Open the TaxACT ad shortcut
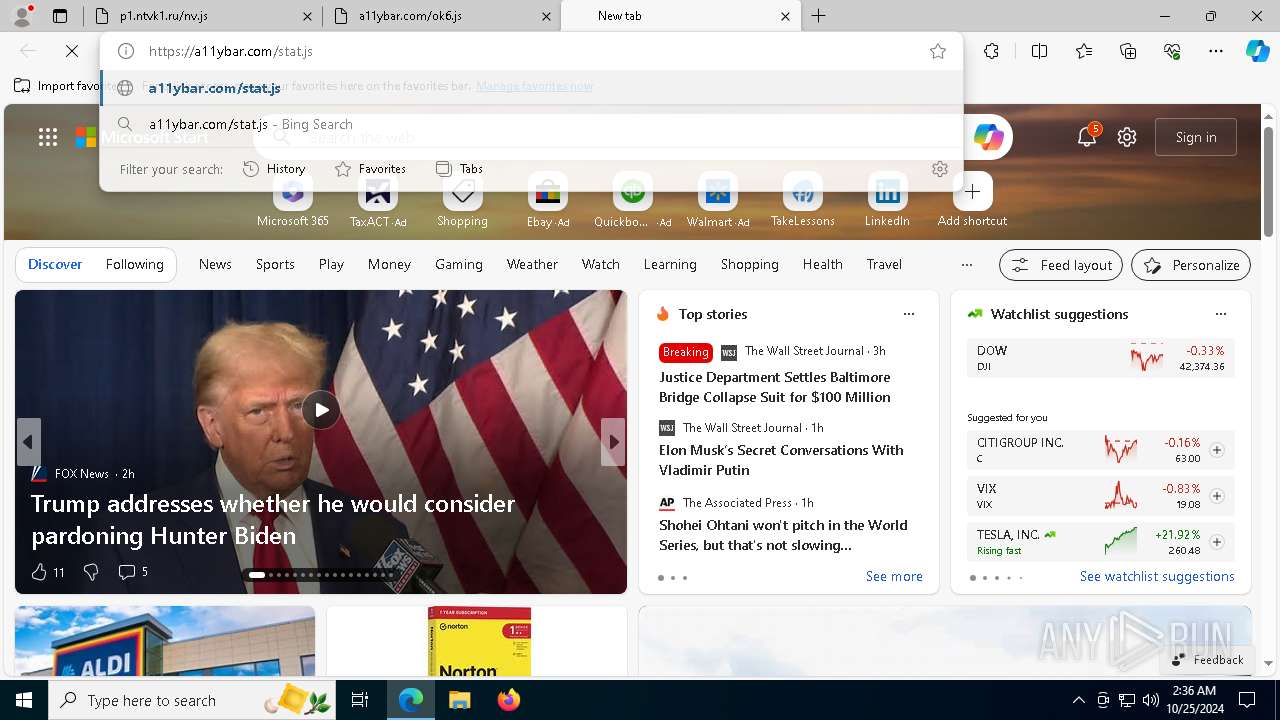 (378, 200)
